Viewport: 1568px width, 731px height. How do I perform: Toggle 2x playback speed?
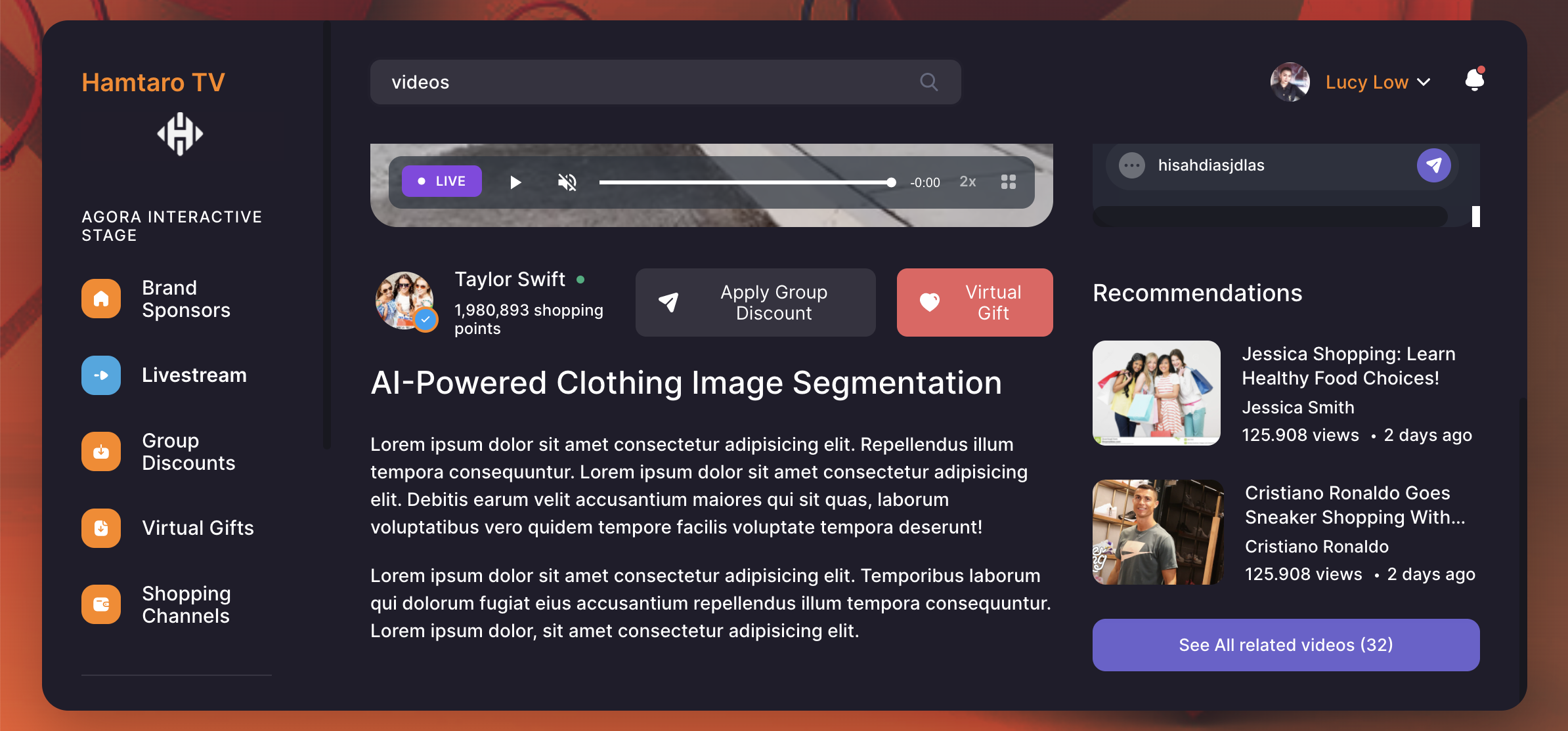tap(968, 182)
